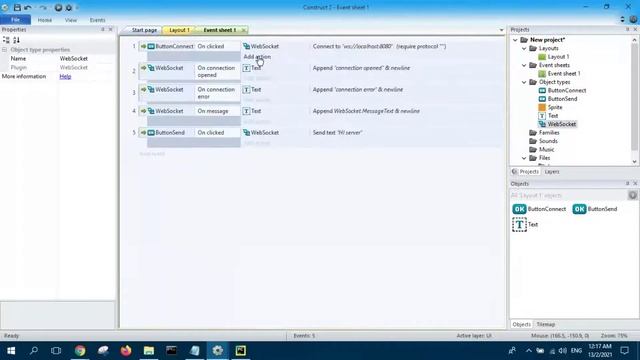This screenshot has width=640, height=360.
Task: Select On connection opened condition
Action: click(x=216, y=71)
